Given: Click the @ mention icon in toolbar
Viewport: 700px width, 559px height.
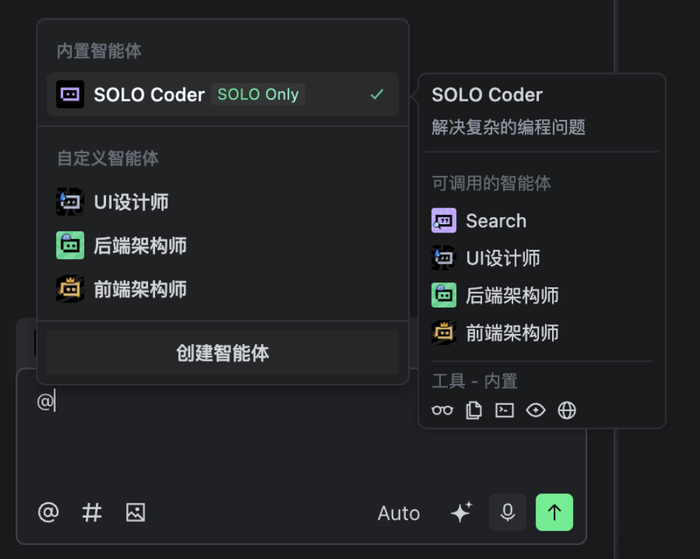Looking at the screenshot, I should 48,513.
